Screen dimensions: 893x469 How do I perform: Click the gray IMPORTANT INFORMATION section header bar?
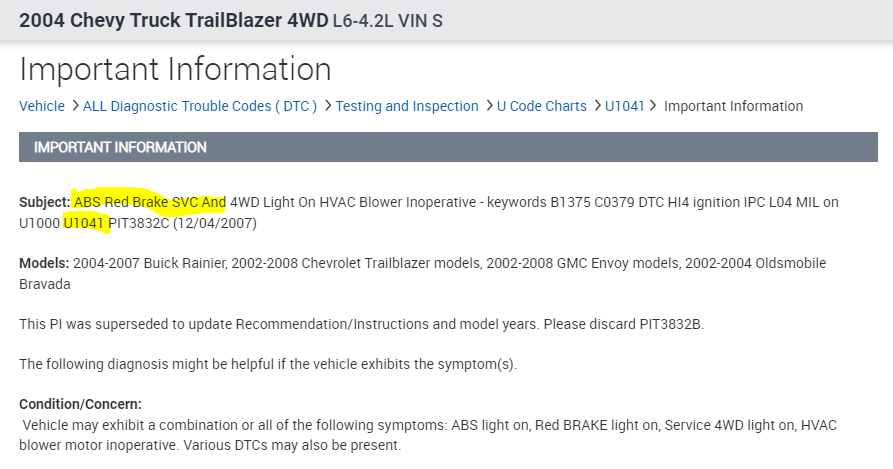[x=448, y=147]
